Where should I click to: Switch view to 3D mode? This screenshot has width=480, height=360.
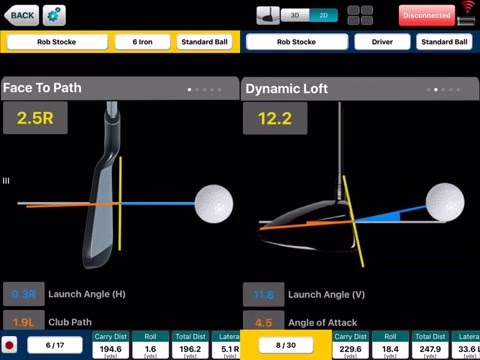(x=295, y=15)
